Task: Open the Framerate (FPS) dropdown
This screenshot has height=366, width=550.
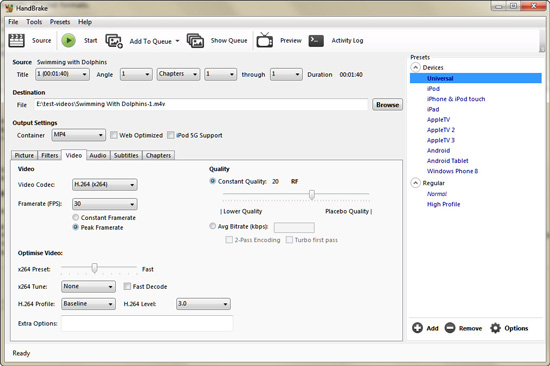Action: [x=105, y=204]
